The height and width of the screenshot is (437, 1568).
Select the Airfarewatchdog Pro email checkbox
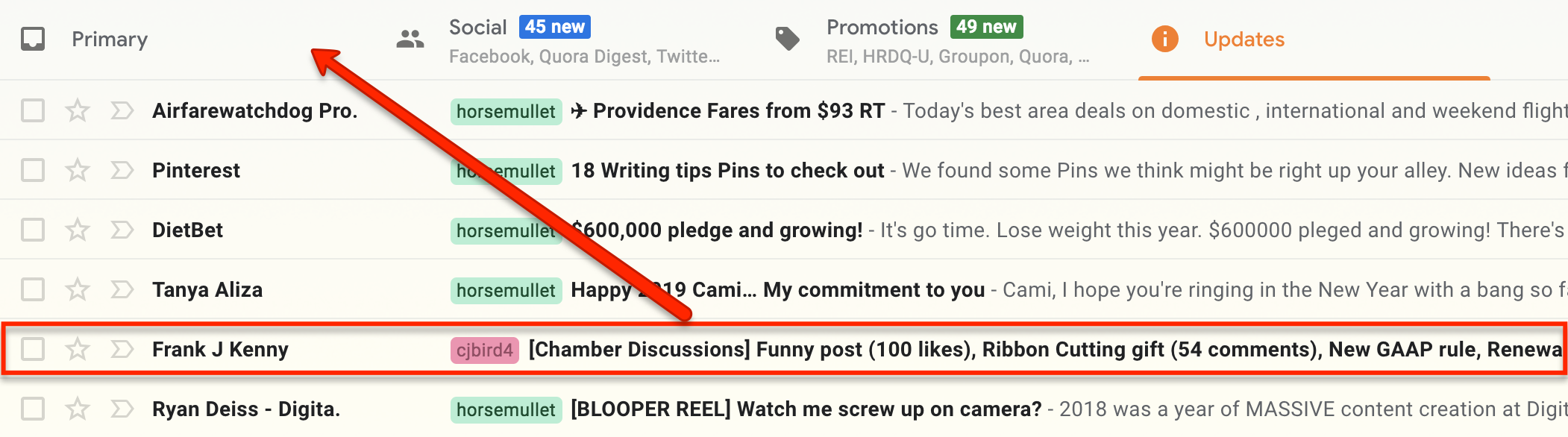[33, 111]
